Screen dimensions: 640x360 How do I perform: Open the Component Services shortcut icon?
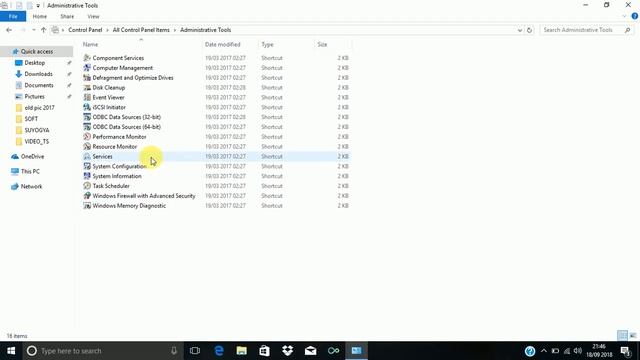pyautogui.click(x=87, y=58)
